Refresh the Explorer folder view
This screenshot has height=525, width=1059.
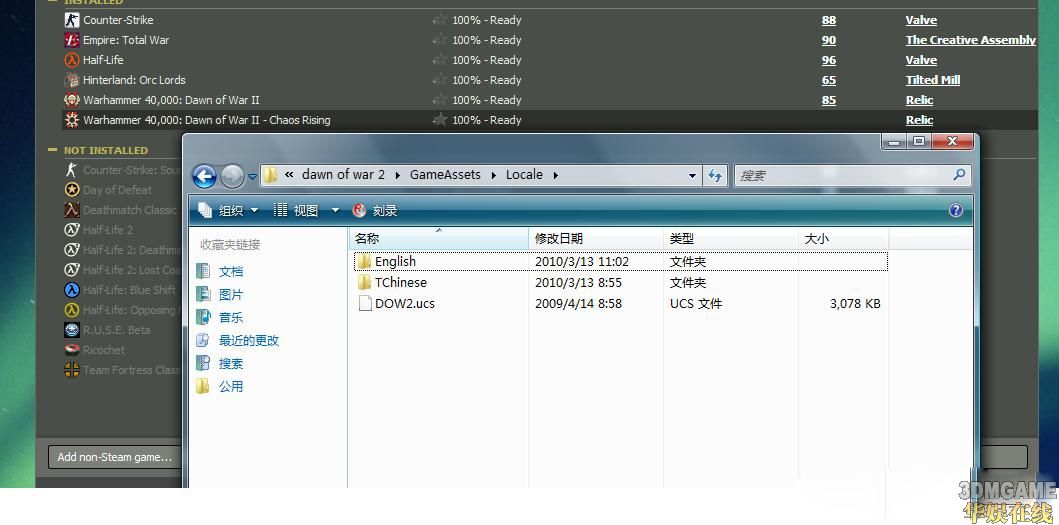point(715,176)
